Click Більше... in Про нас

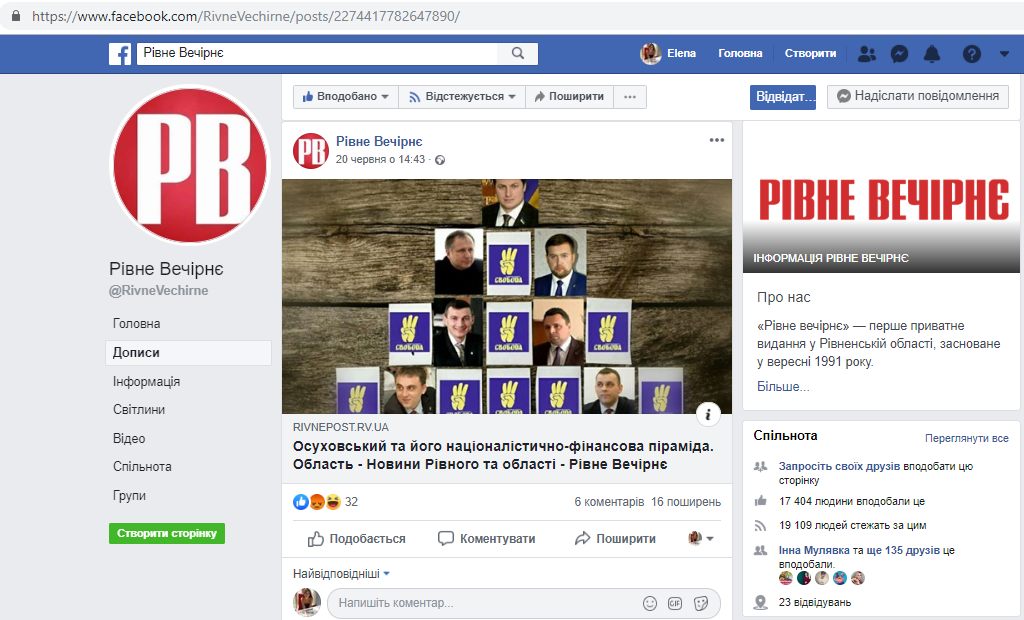(783, 387)
